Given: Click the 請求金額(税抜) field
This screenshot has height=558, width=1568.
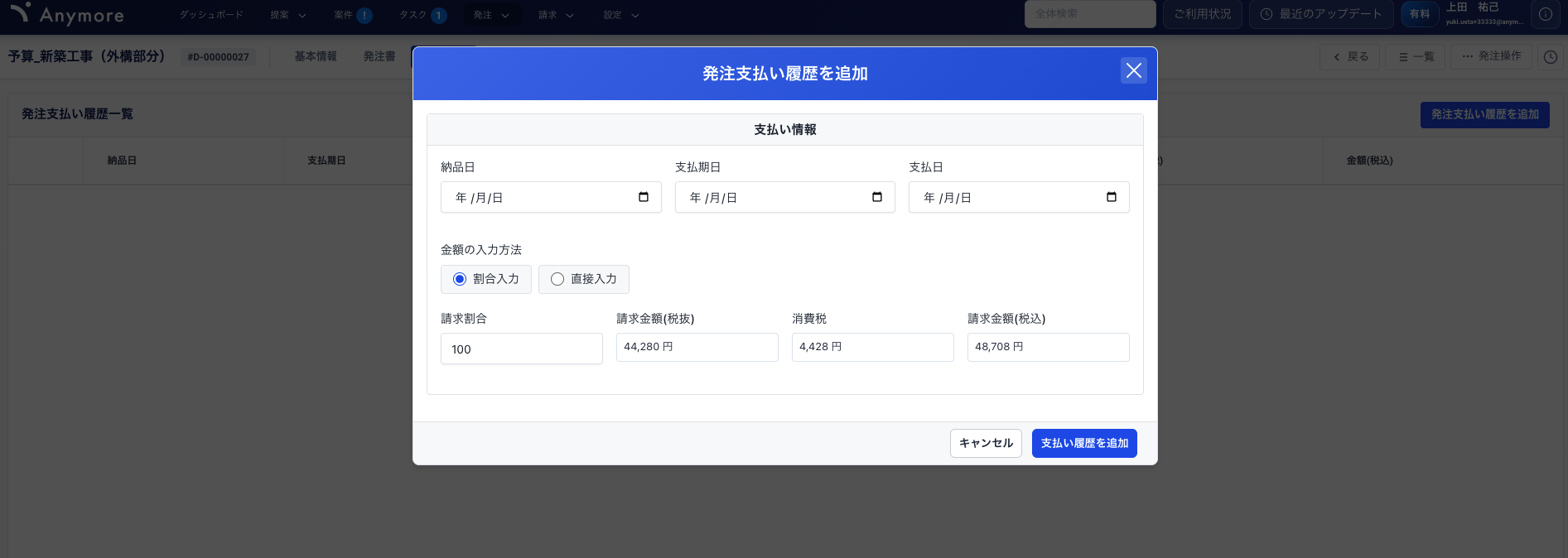Looking at the screenshot, I should [x=697, y=347].
